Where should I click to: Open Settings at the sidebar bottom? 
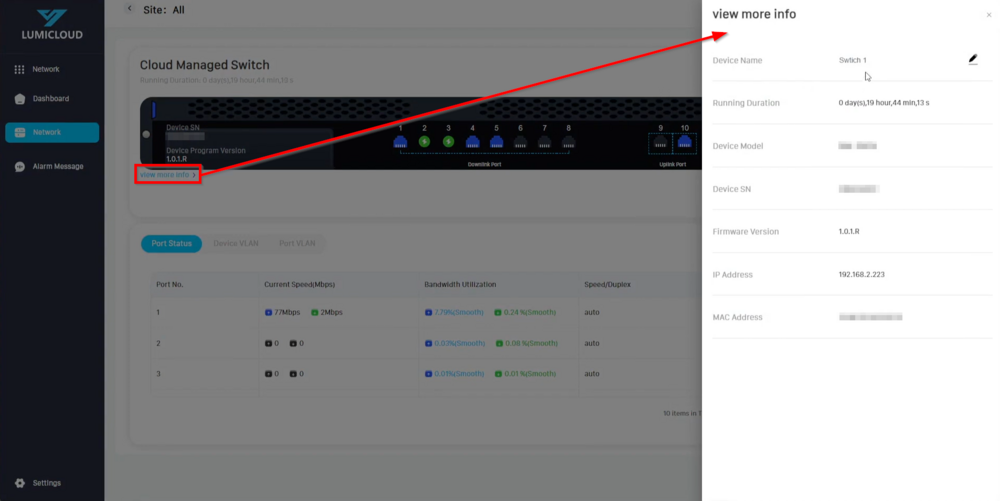click(46, 483)
